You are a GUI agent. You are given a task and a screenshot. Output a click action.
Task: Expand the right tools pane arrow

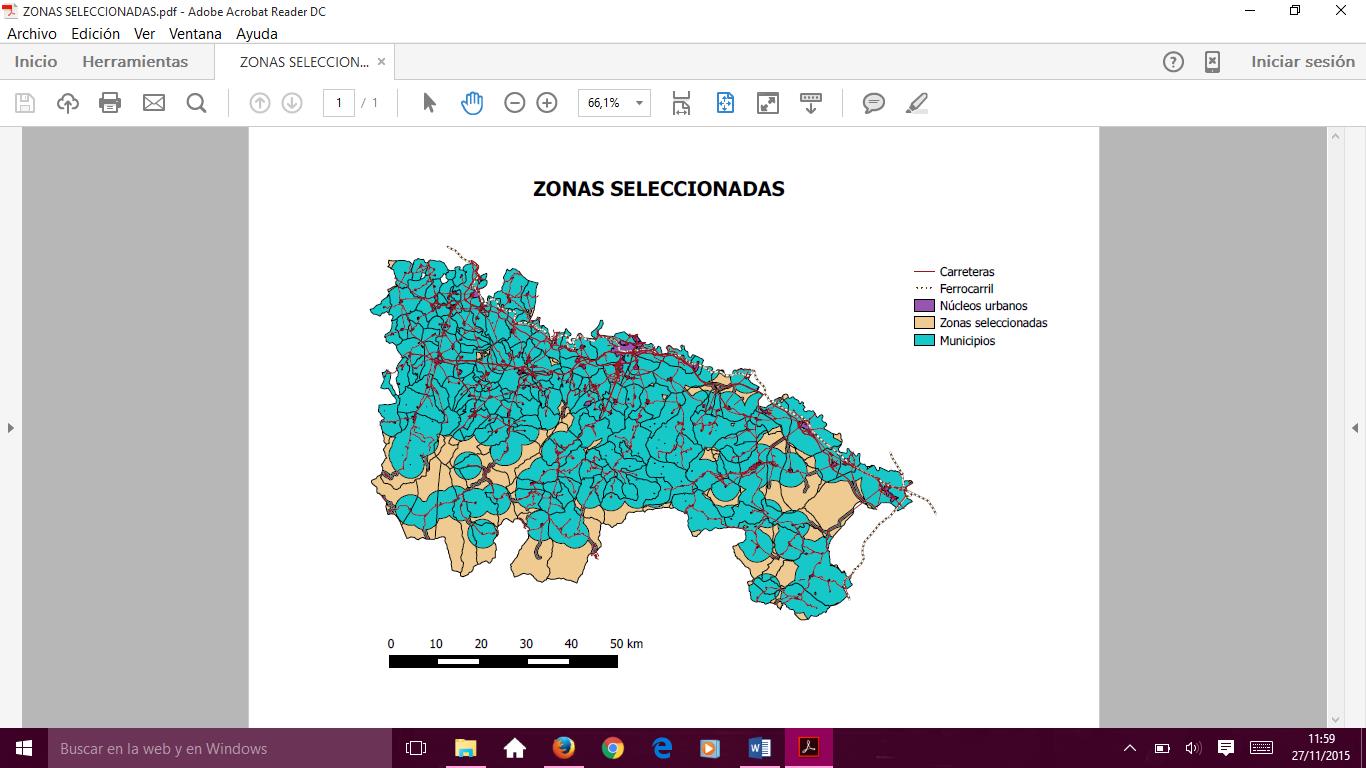pyautogui.click(x=1355, y=428)
